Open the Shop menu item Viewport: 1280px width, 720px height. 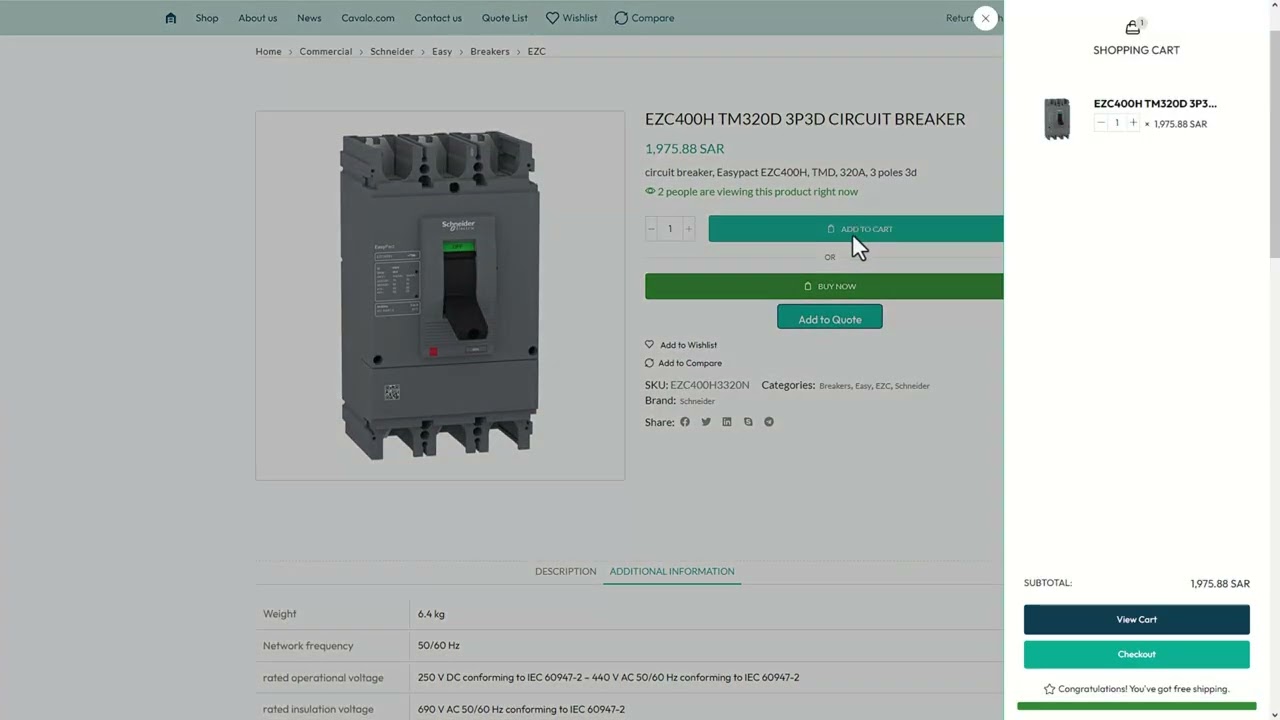[x=207, y=18]
